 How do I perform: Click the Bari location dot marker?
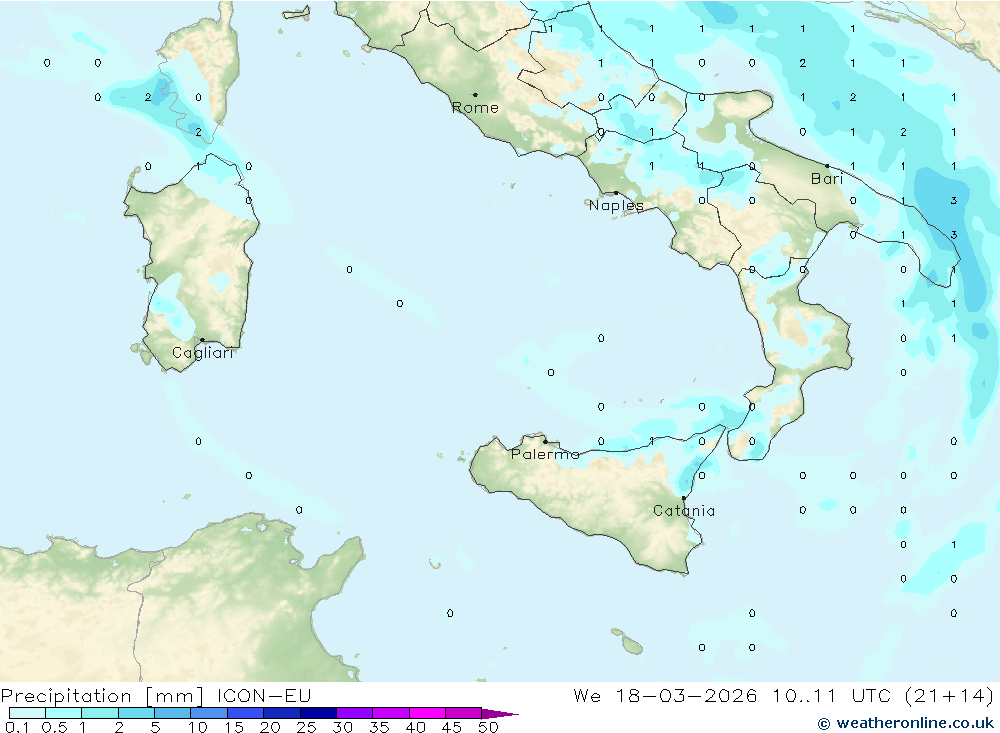(827, 166)
